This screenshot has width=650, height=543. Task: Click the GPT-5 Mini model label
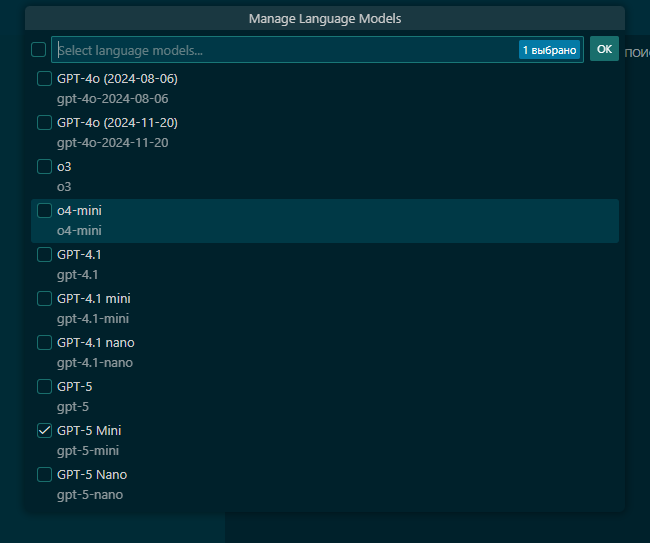(x=89, y=431)
